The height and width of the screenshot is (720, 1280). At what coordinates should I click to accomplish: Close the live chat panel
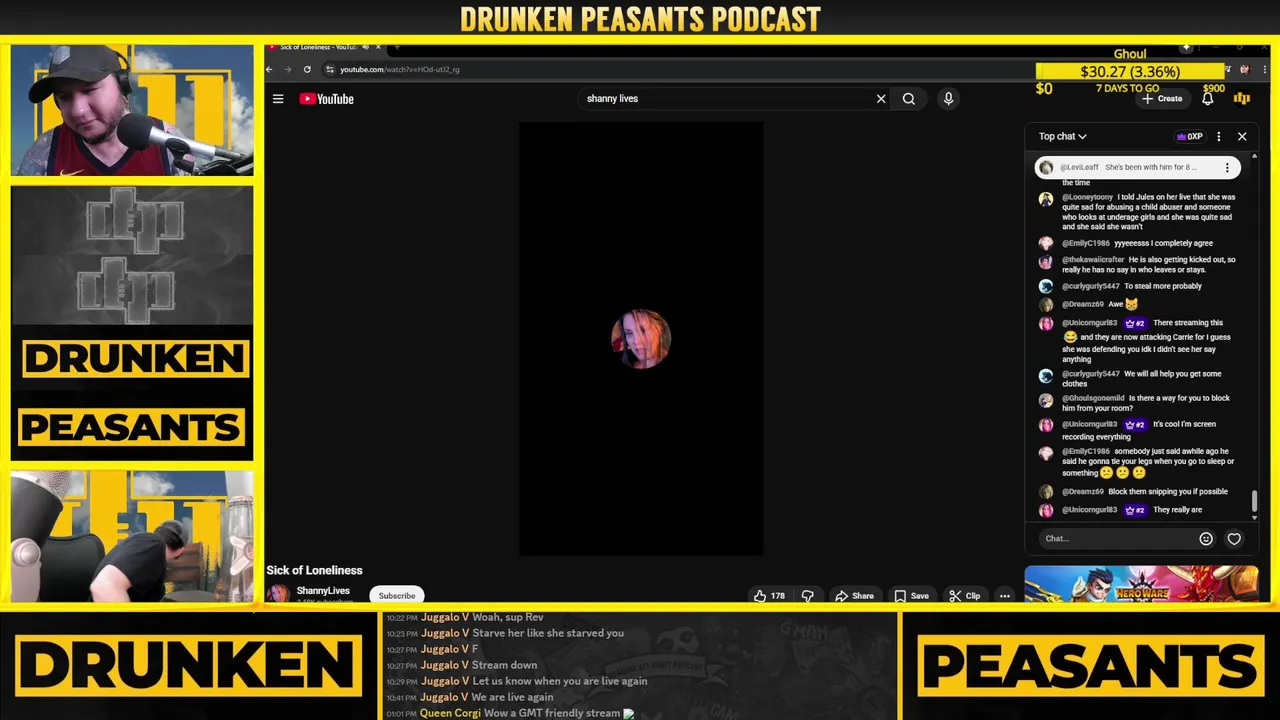pos(1242,137)
